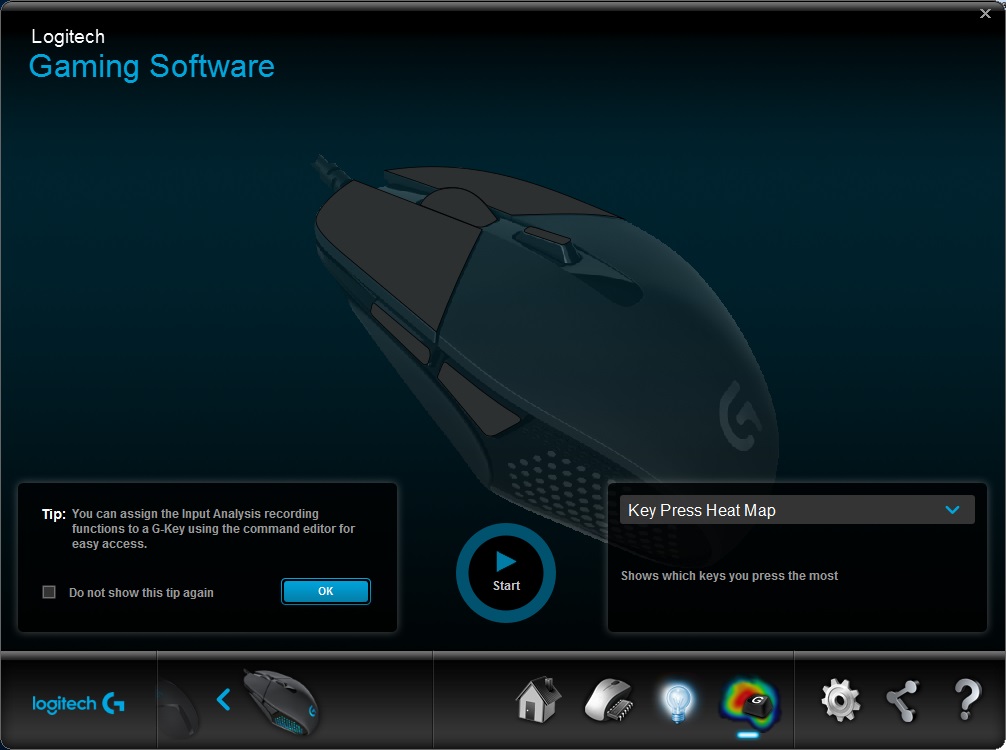Check 'Do not show this tip again'
1006x750 pixels.
tap(49, 592)
